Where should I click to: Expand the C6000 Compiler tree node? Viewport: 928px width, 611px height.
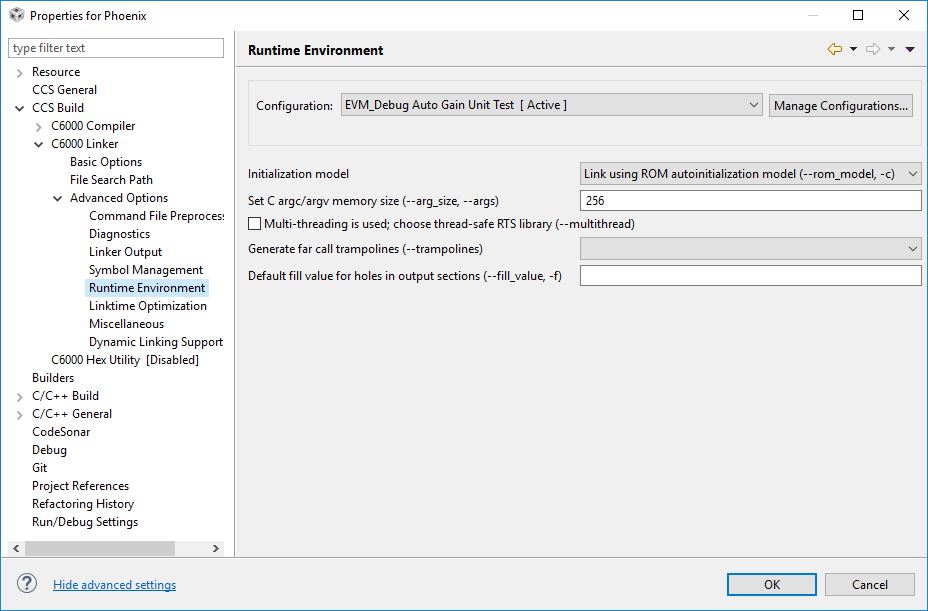[39, 126]
